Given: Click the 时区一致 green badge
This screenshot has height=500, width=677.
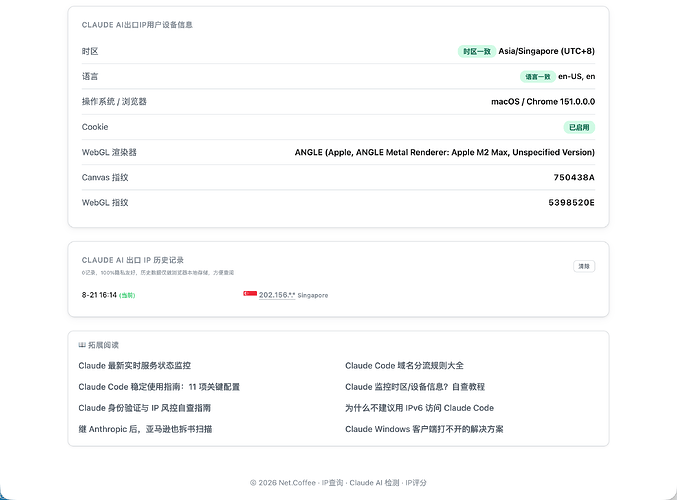Looking at the screenshot, I should click(477, 51).
